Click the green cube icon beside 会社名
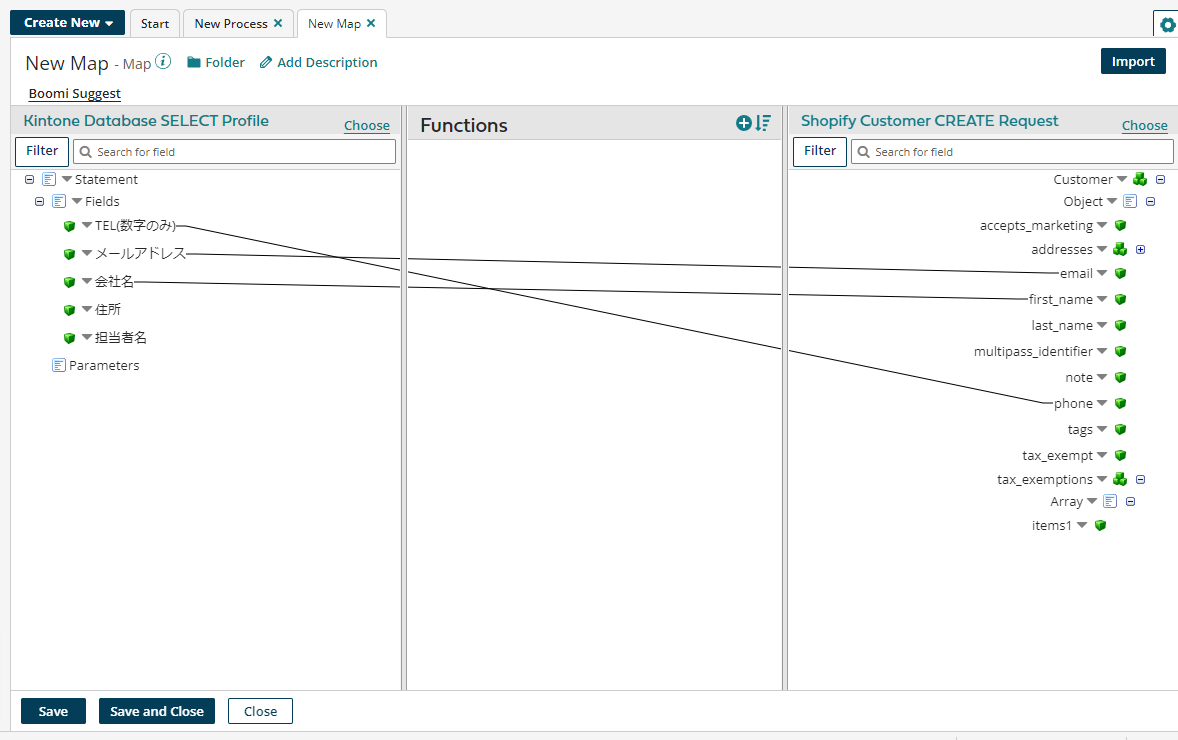This screenshot has width=1178, height=740. coord(70,282)
